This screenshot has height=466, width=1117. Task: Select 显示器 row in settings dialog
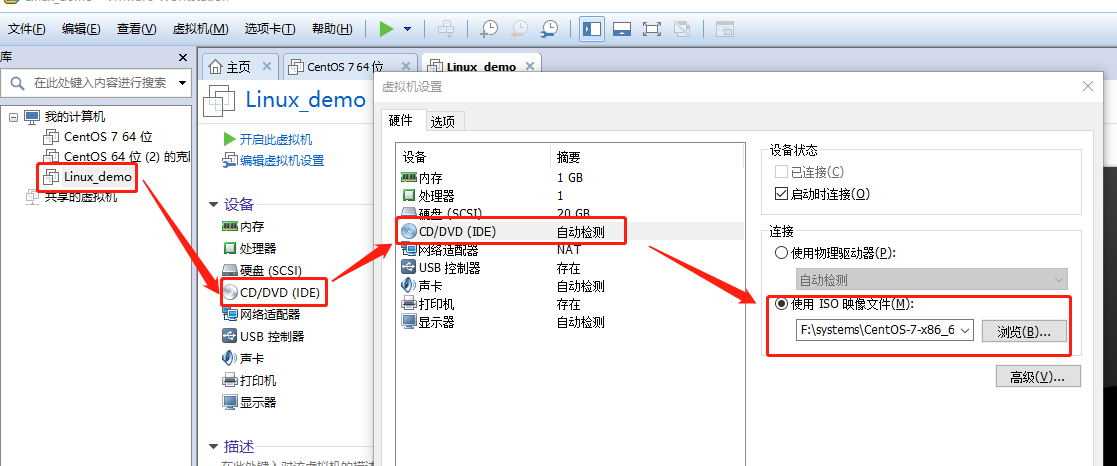[x=570, y=322]
